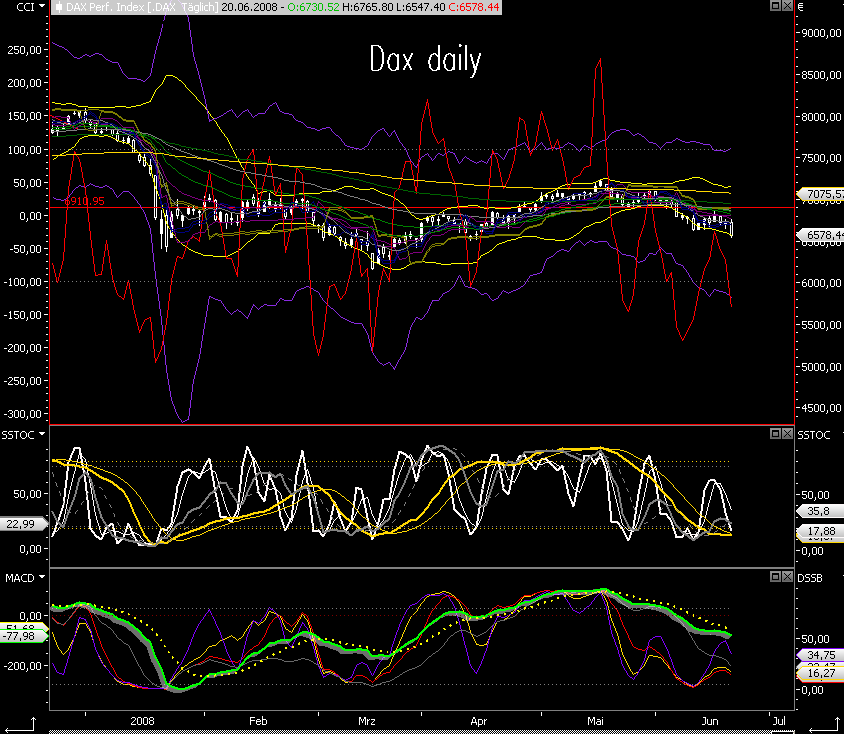Open the MACD indicator dropdown
The width and height of the screenshot is (844, 734).
42,577
